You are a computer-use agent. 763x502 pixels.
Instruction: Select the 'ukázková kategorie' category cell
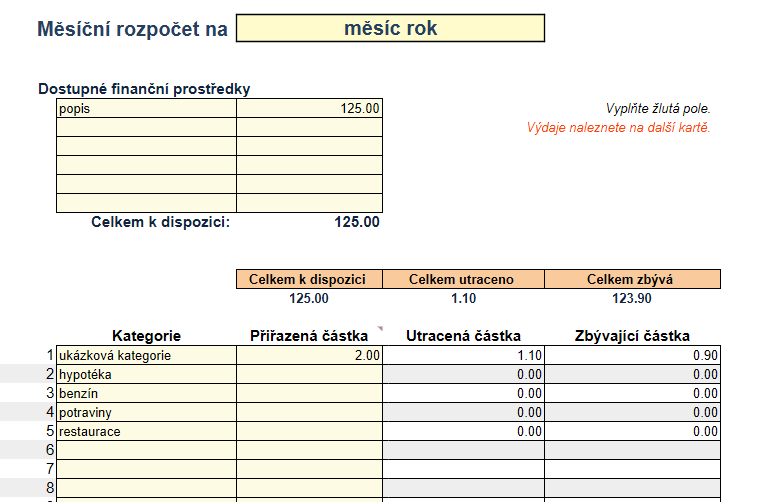pyautogui.click(x=146, y=355)
